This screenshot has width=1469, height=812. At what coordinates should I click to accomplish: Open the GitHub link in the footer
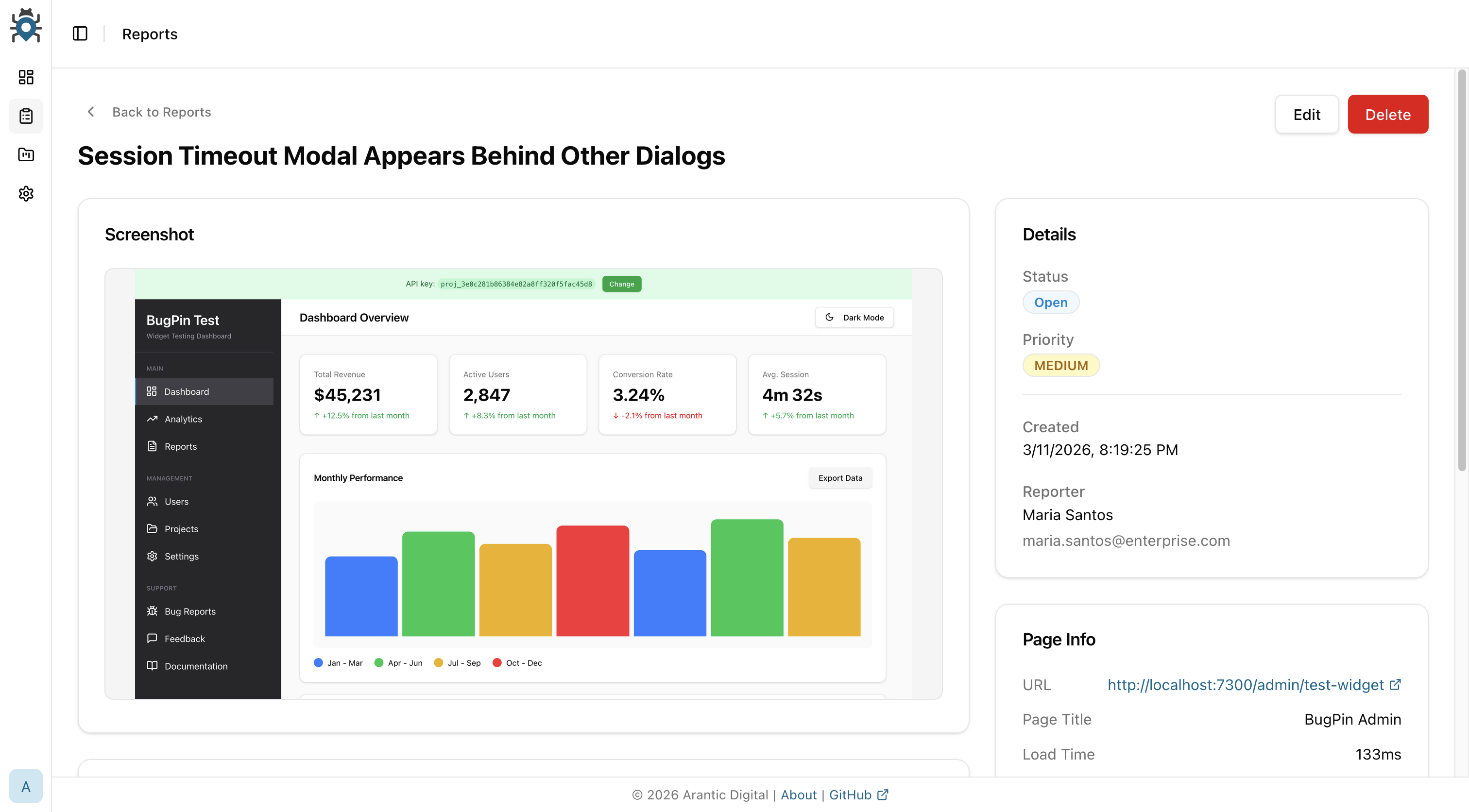pos(851,795)
